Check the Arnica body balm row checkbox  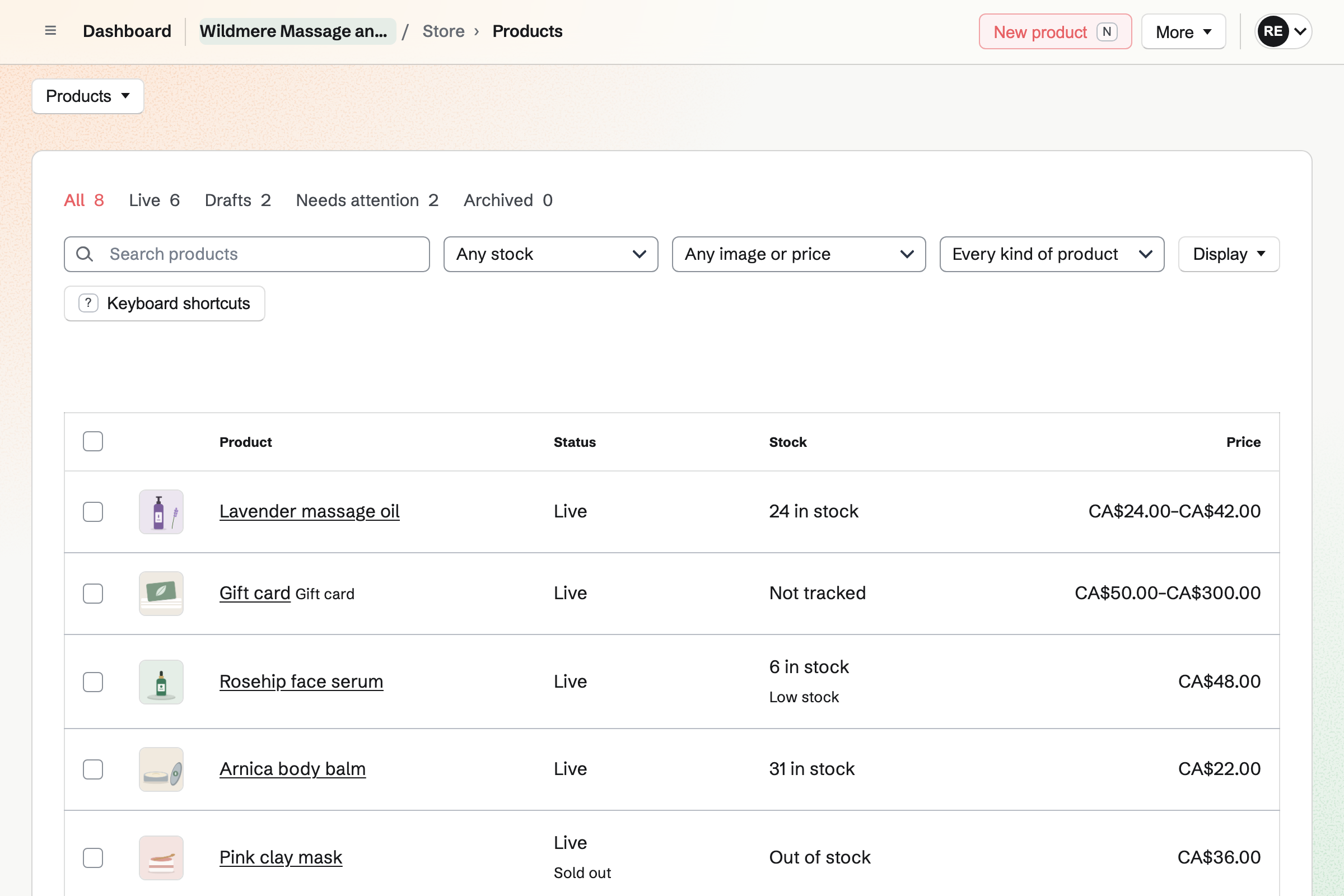(92, 769)
